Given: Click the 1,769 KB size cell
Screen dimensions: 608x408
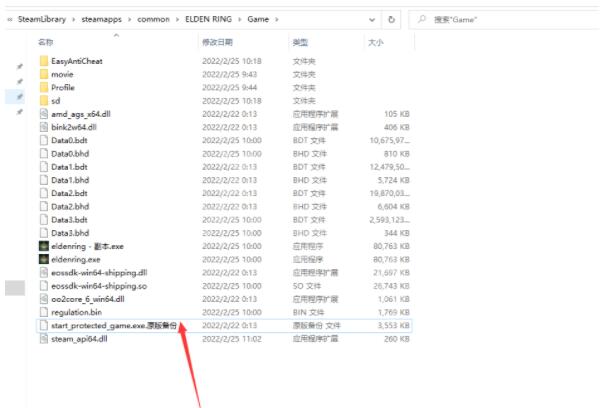Looking at the screenshot, I should click(394, 312).
